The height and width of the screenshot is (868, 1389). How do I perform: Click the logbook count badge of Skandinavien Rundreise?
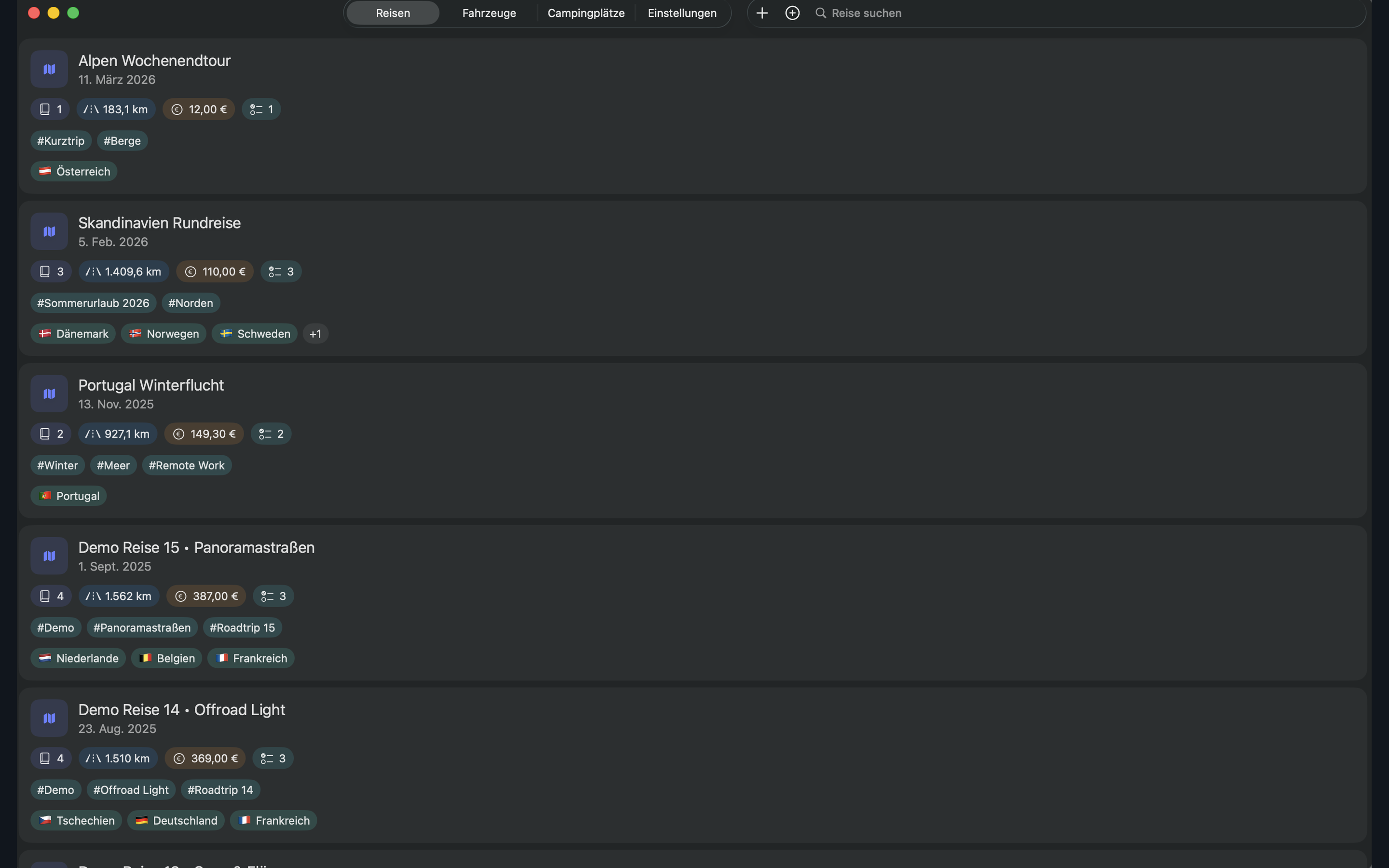coord(51,271)
